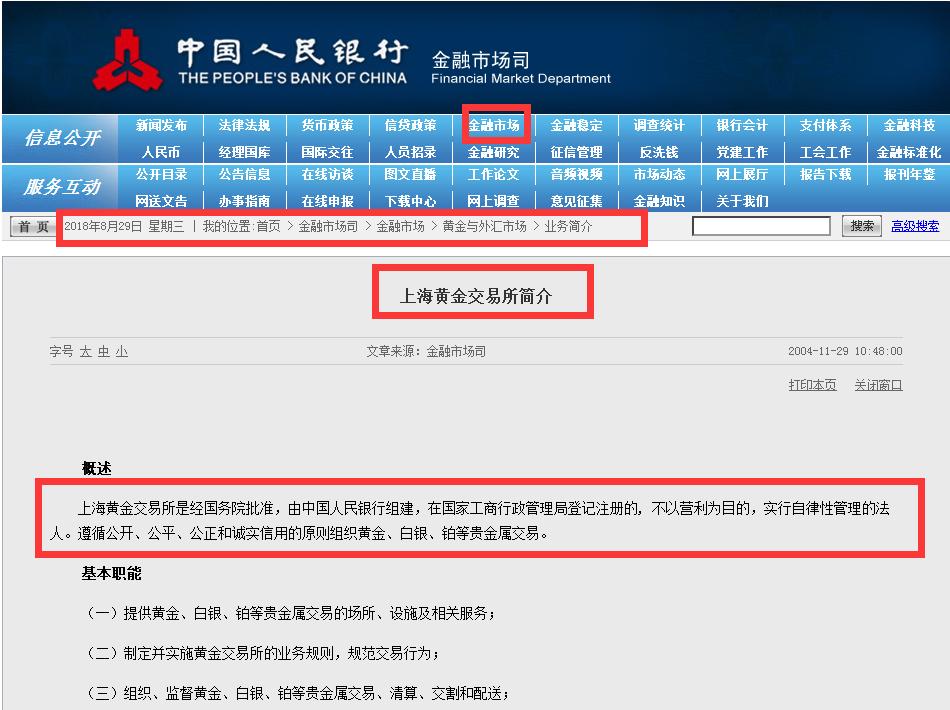The width and height of the screenshot is (950, 710).
Task: Open the 货币政策 section
Action: pos(328,125)
